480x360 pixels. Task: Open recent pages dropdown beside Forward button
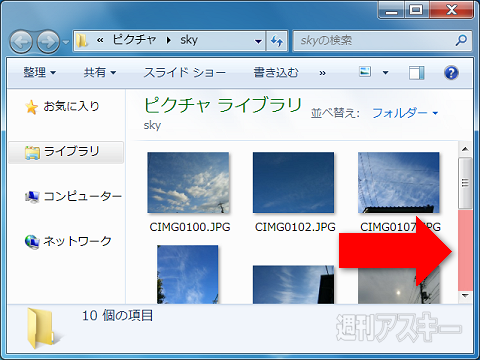[x=66, y=42]
